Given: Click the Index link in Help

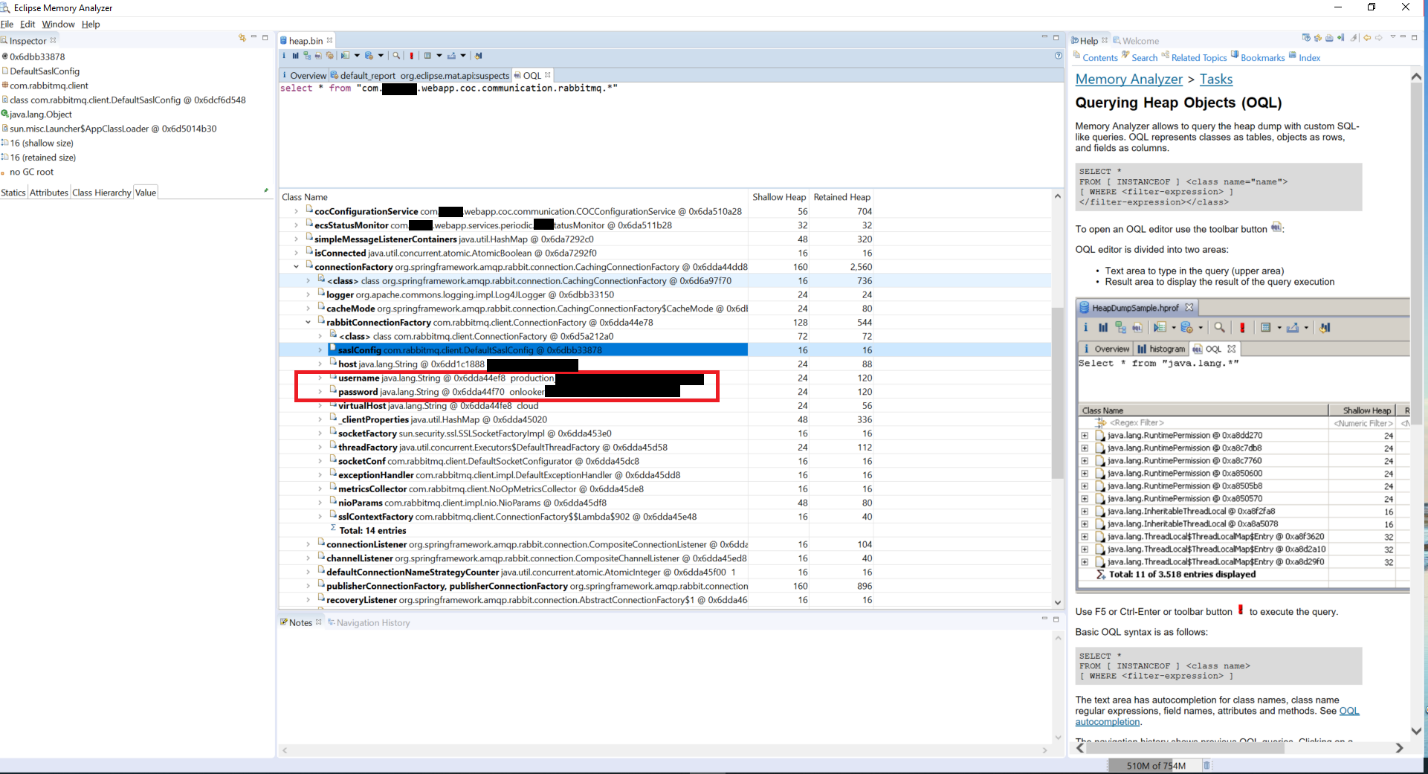Looking at the screenshot, I should coord(1309,58).
